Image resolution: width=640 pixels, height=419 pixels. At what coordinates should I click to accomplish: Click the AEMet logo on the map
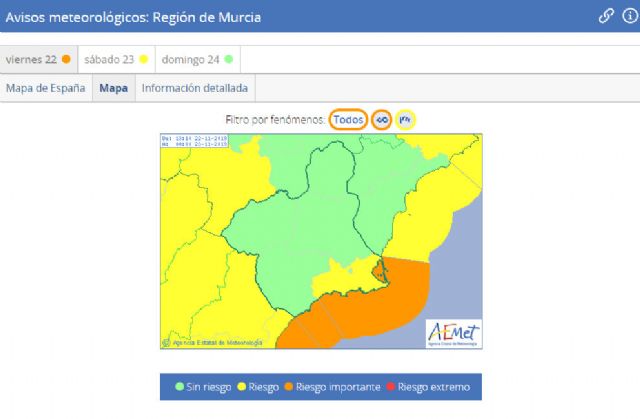click(453, 331)
